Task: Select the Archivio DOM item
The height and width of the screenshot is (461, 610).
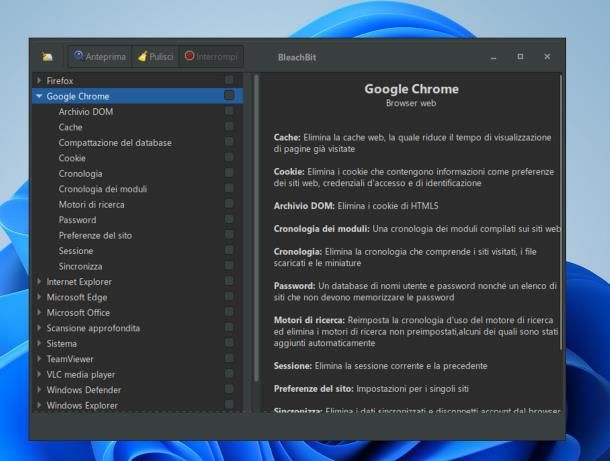Action: coord(86,112)
